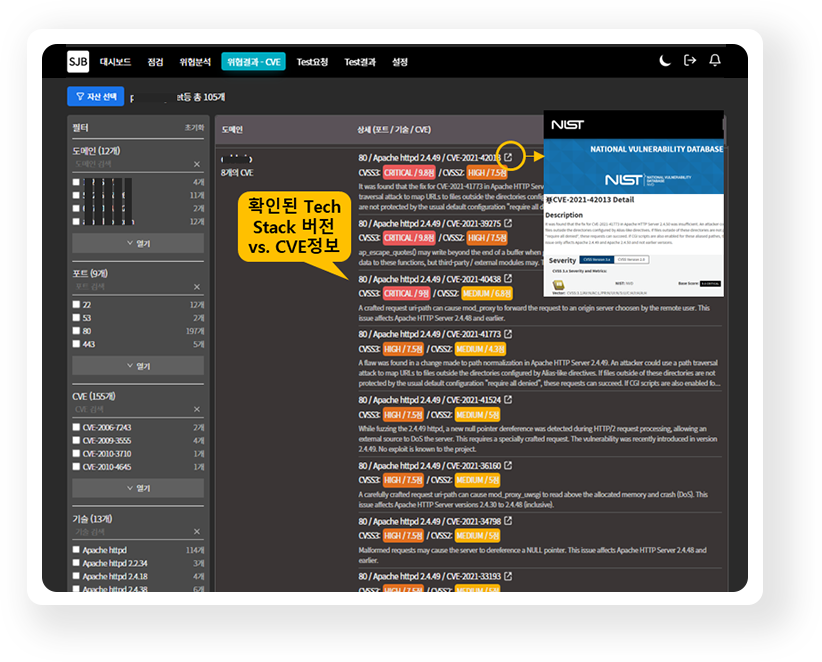Open external link icon beside CVE-2021-41524
This screenshot has width=822, height=662.
508,398
